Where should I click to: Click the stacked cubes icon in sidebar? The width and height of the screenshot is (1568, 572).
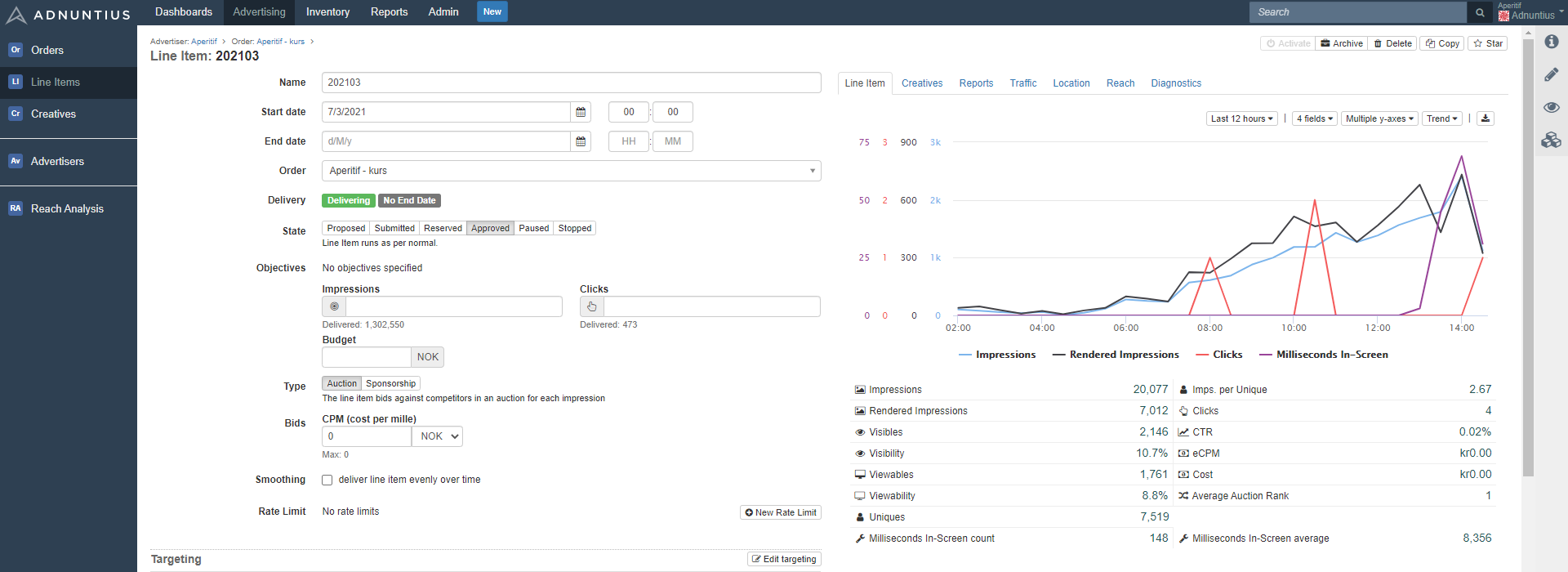click(x=1551, y=141)
